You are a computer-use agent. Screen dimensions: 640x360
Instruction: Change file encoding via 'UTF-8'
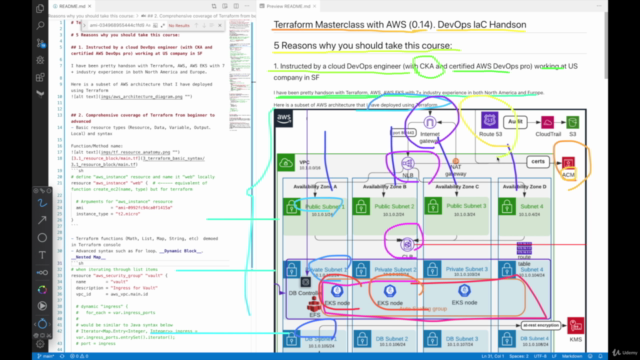[540, 356]
